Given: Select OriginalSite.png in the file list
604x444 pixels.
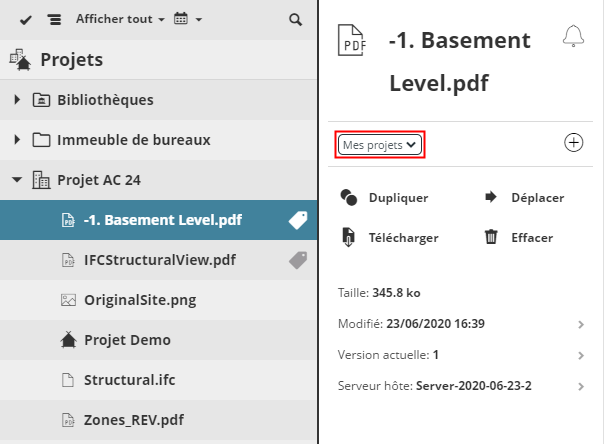Looking at the screenshot, I should coord(131,299).
